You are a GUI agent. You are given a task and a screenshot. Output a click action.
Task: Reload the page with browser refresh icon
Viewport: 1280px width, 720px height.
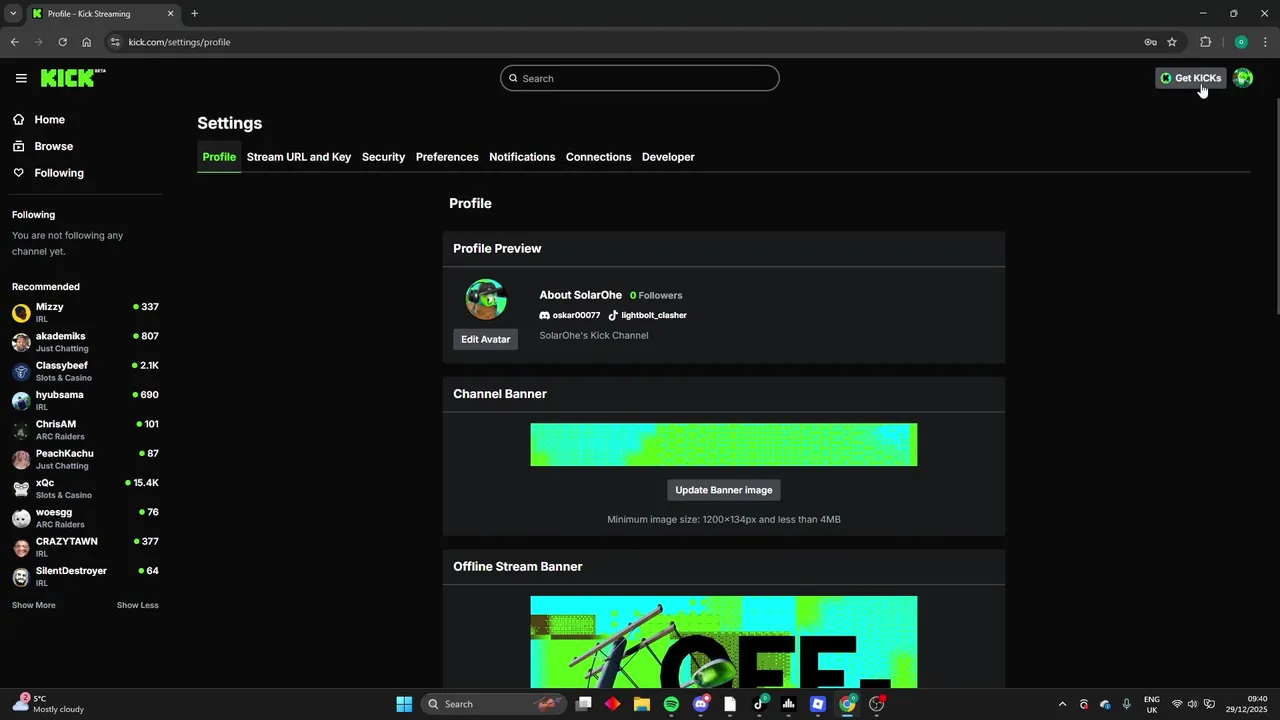click(62, 42)
